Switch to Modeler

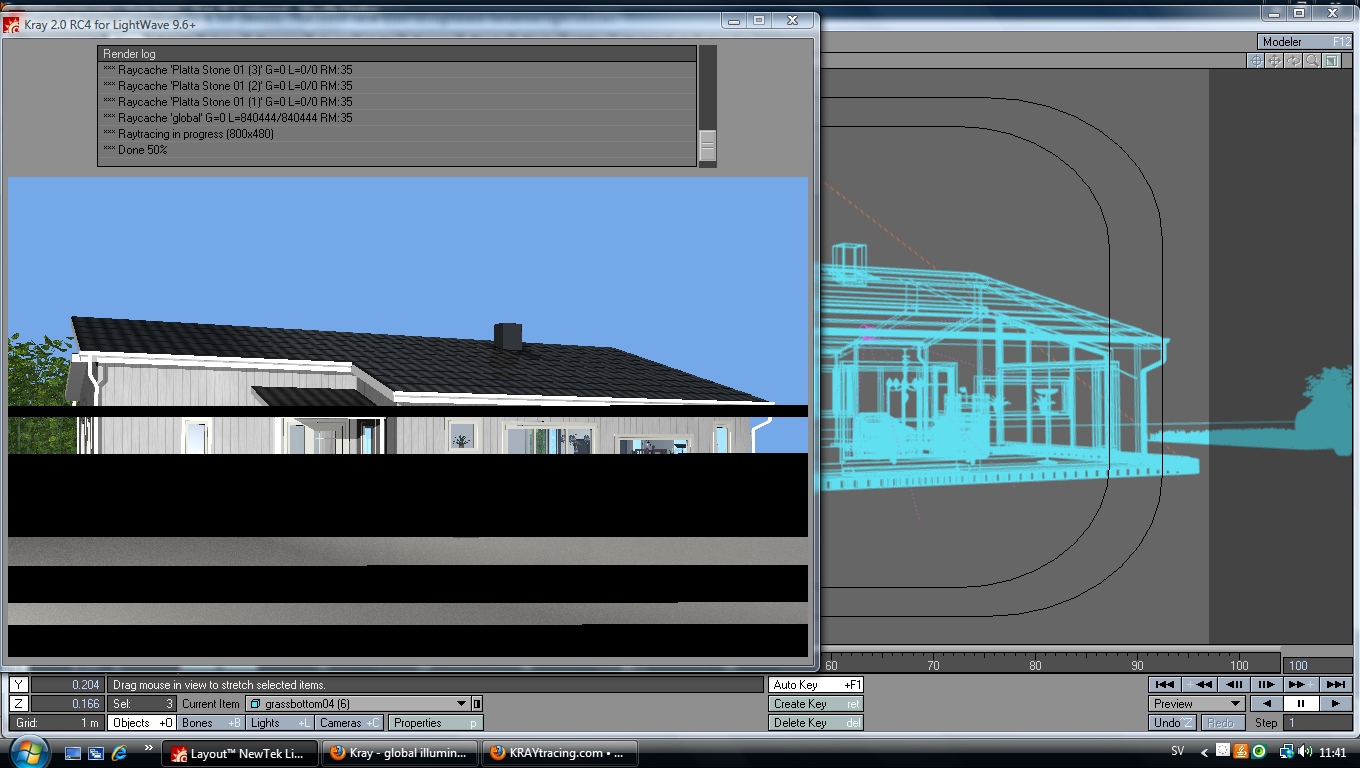(1305, 42)
